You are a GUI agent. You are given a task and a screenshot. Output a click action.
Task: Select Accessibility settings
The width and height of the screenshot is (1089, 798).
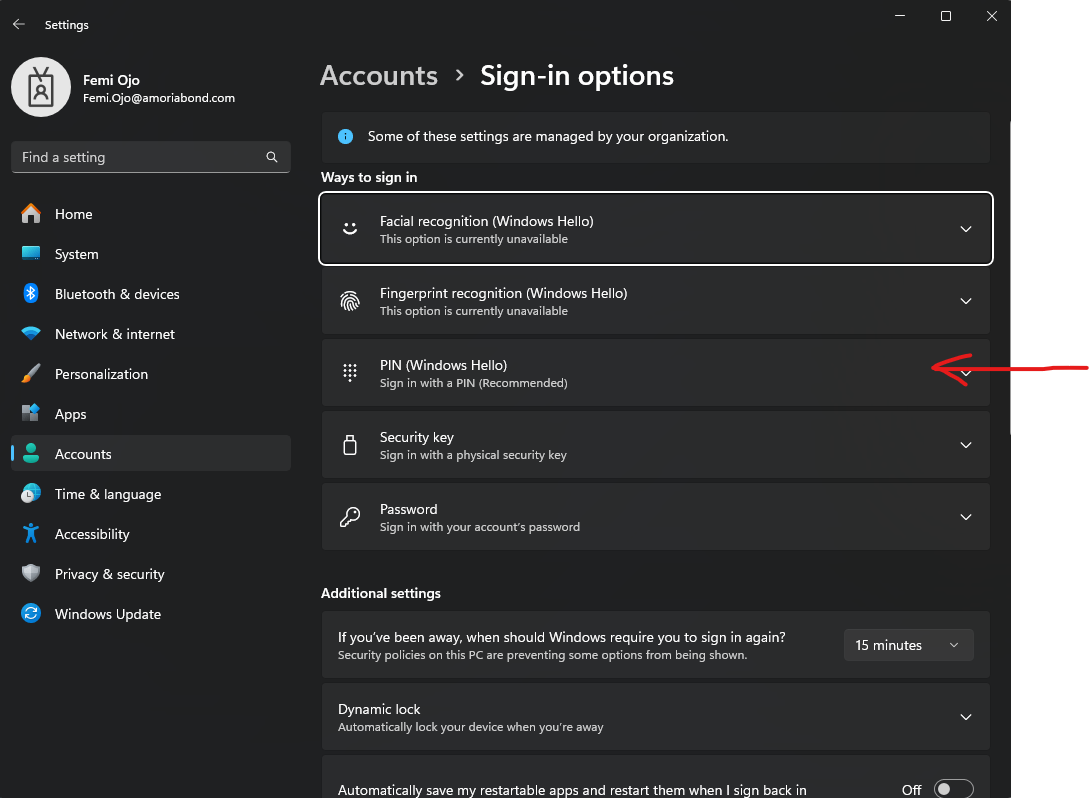151,533
